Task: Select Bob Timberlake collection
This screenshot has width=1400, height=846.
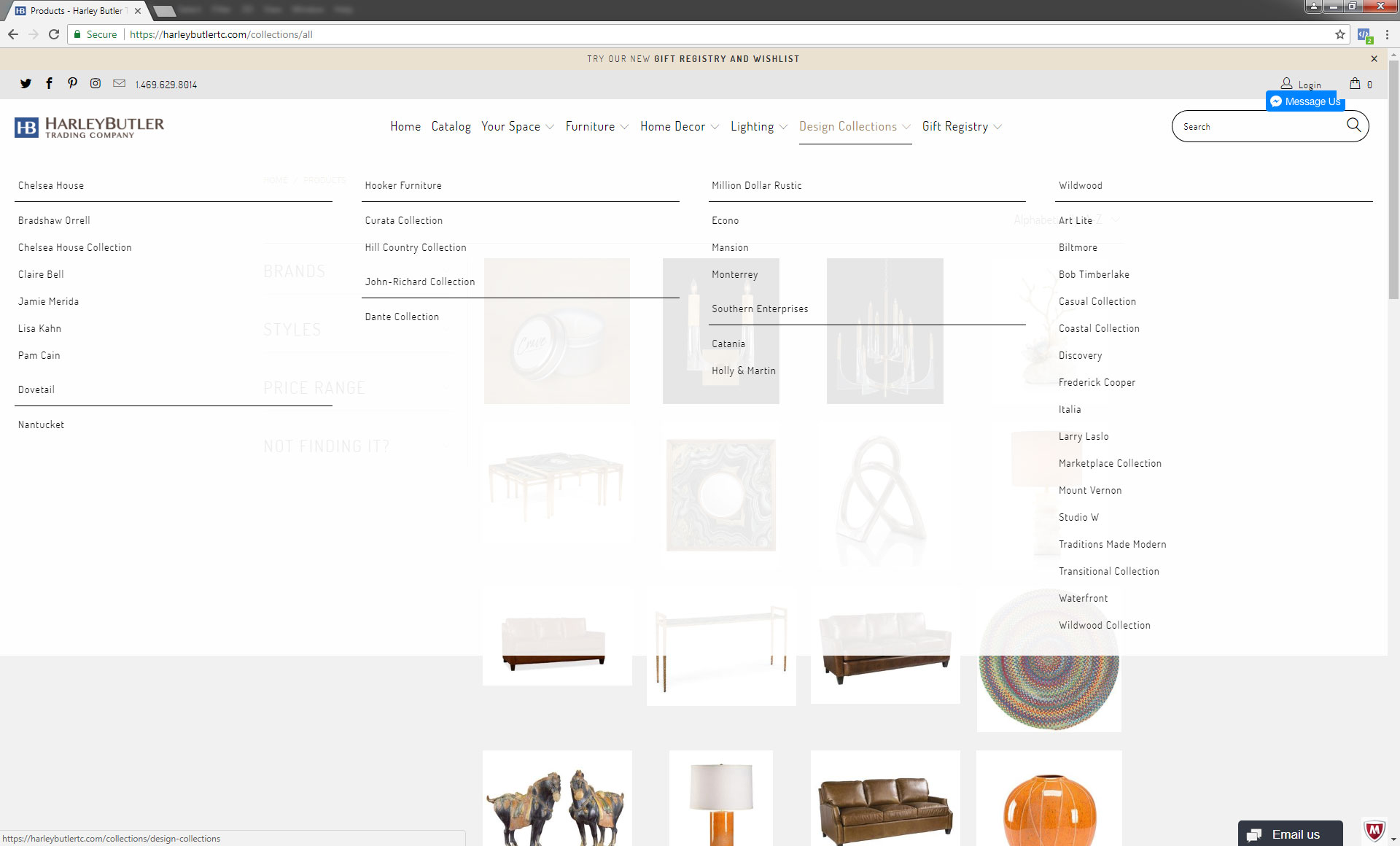Action: [1094, 274]
